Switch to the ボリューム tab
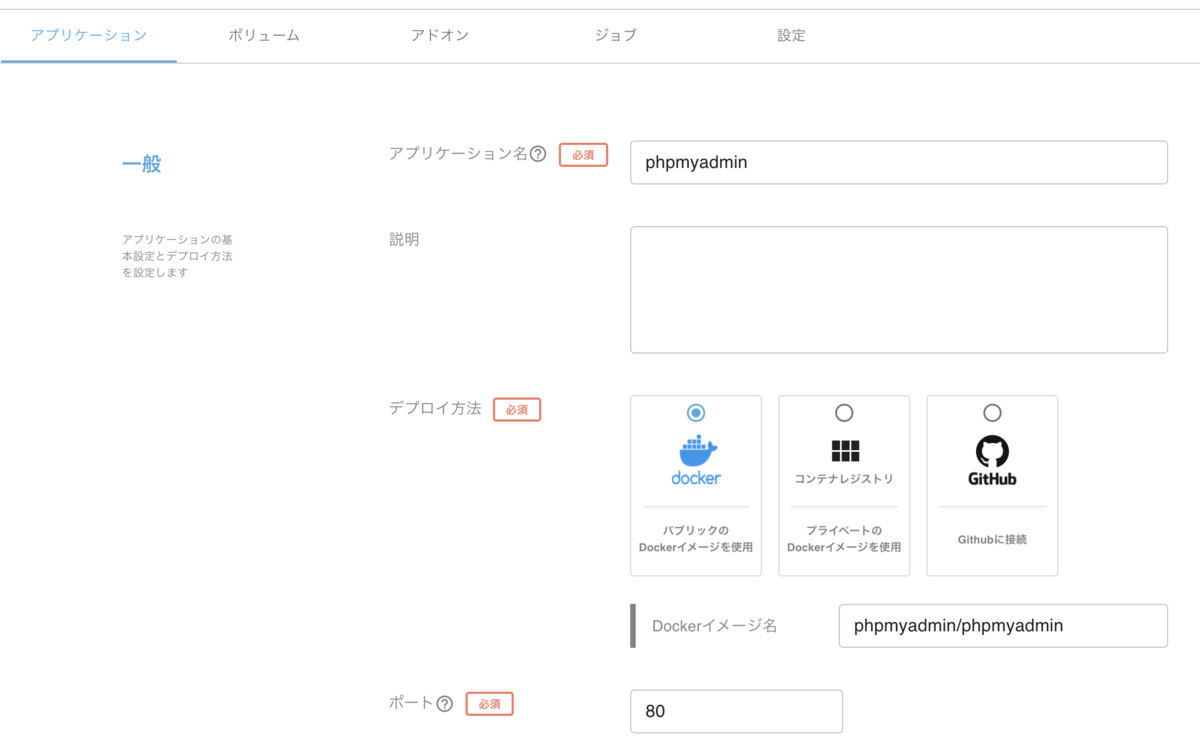This screenshot has width=1200, height=751. (x=263, y=33)
